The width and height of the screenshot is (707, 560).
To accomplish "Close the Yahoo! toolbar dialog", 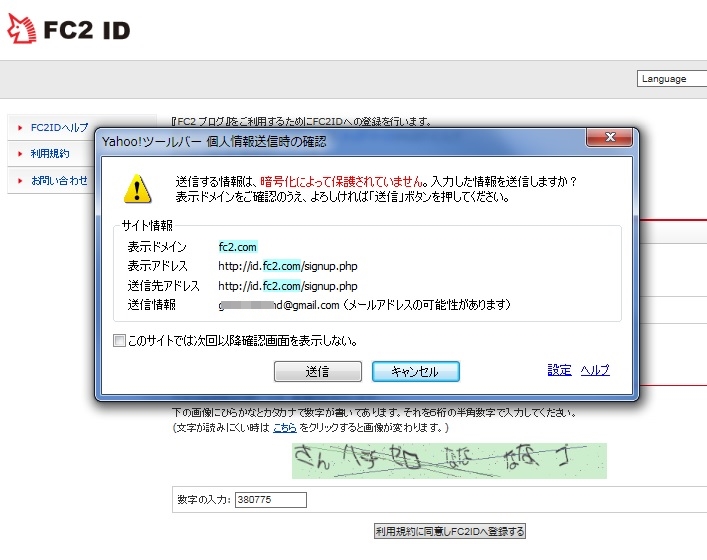I will coord(609,137).
